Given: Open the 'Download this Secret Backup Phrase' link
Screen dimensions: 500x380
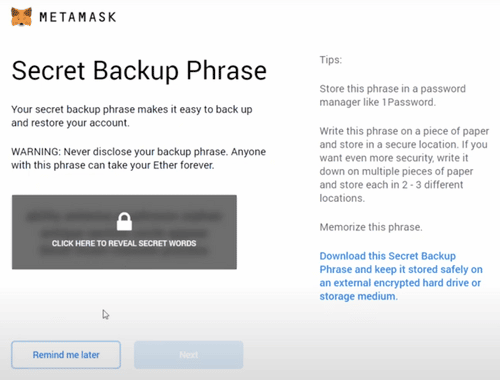Looking at the screenshot, I should [401, 276].
